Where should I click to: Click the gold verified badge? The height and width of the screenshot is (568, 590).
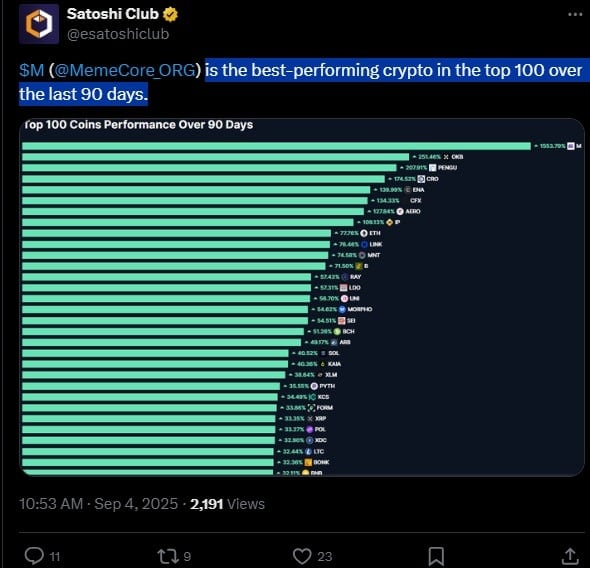point(170,14)
